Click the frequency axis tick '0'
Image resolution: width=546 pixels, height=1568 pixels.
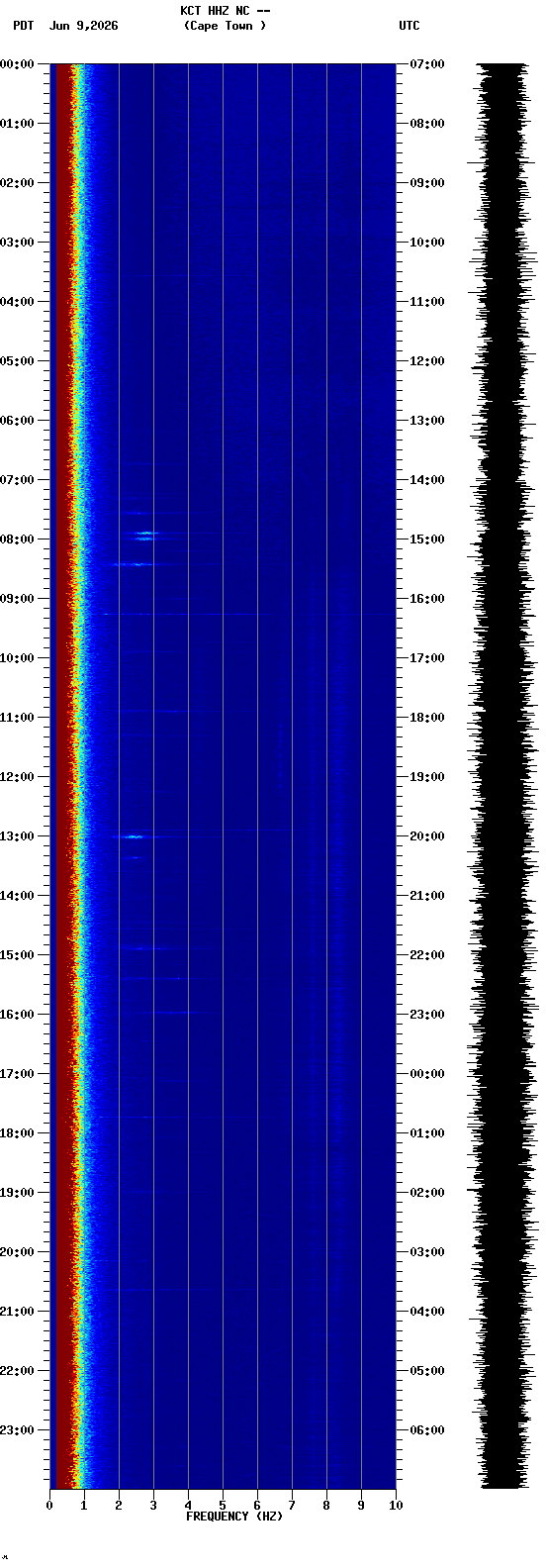(49, 1506)
